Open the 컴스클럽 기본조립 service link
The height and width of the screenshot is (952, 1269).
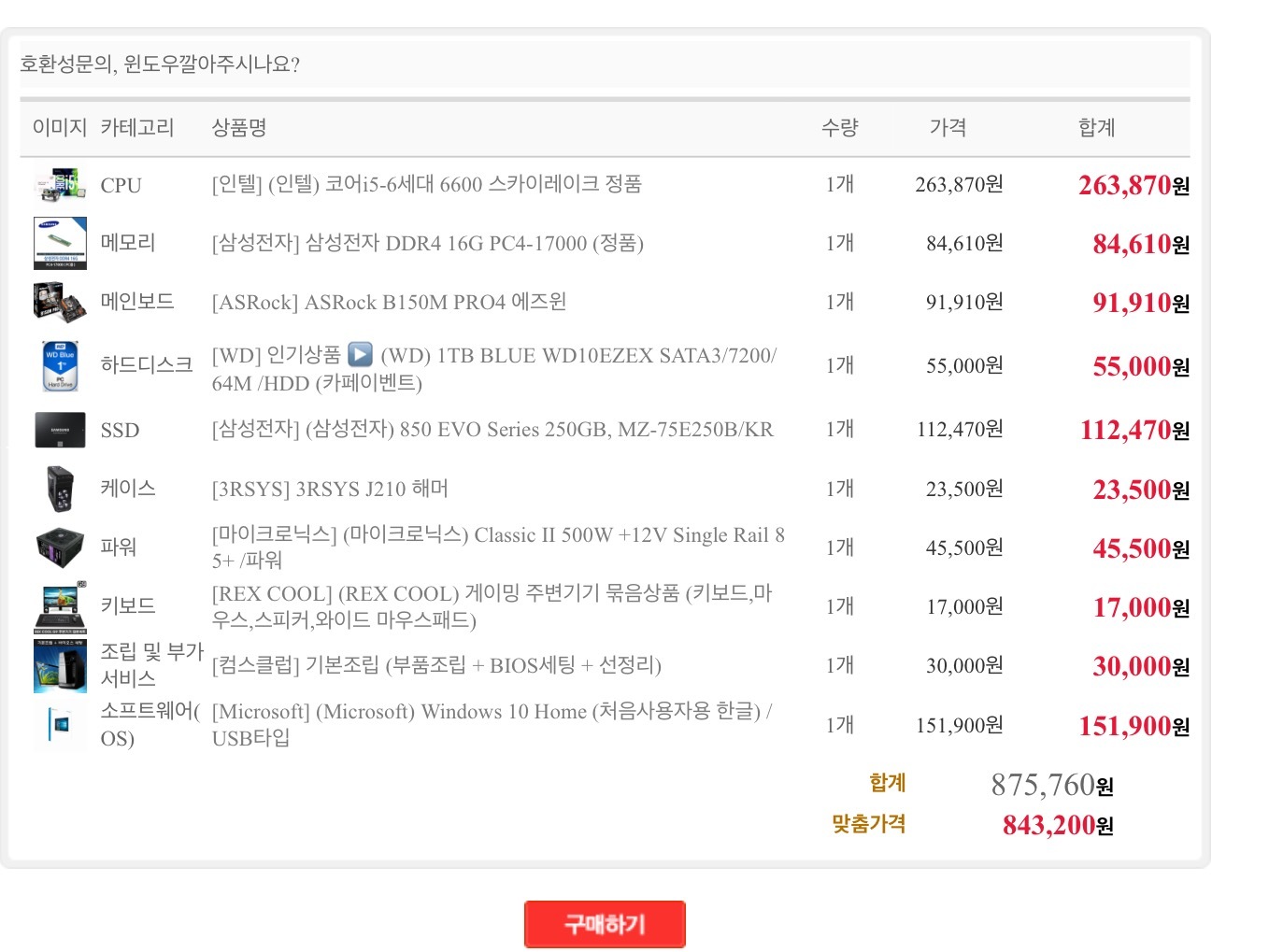click(x=436, y=665)
